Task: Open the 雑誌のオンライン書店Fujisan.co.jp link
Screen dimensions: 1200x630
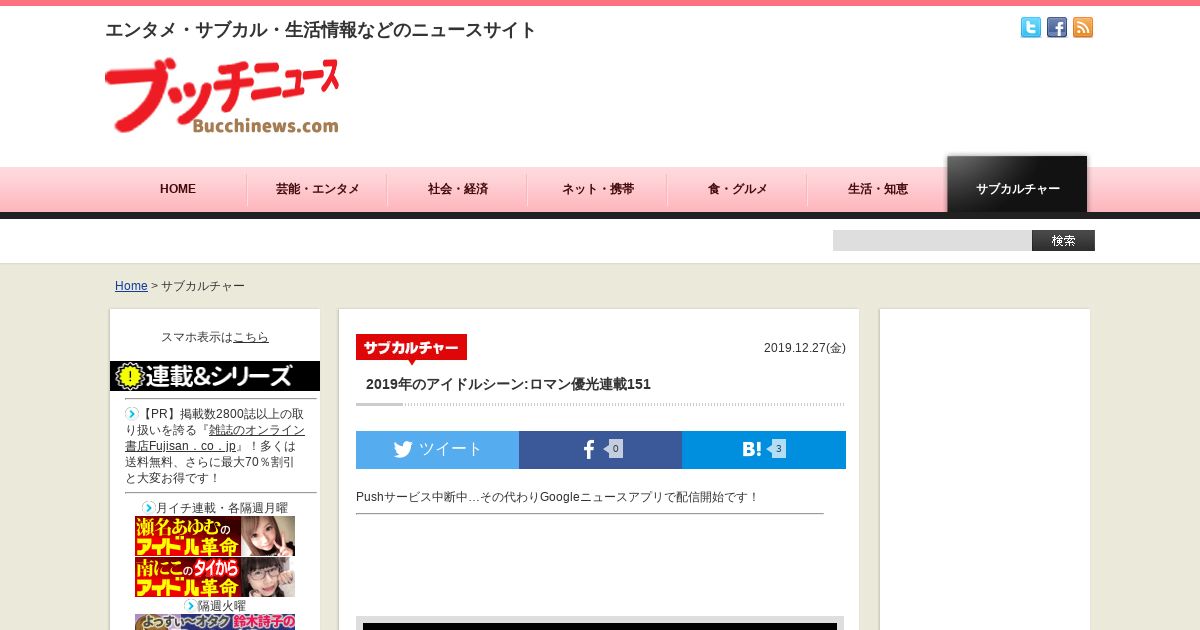Action: point(215,438)
